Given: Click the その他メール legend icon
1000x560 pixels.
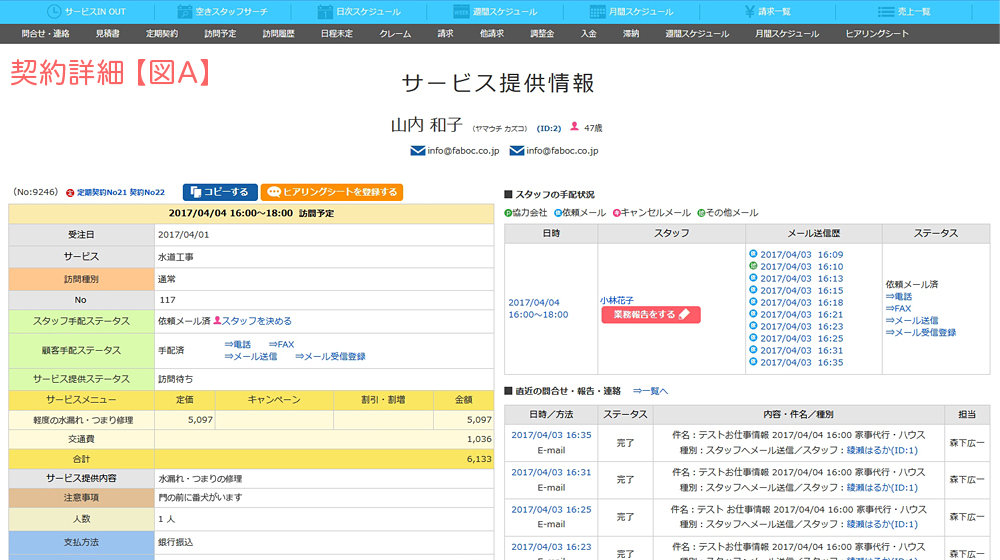Looking at the screenshot, I should pos(701,213).
